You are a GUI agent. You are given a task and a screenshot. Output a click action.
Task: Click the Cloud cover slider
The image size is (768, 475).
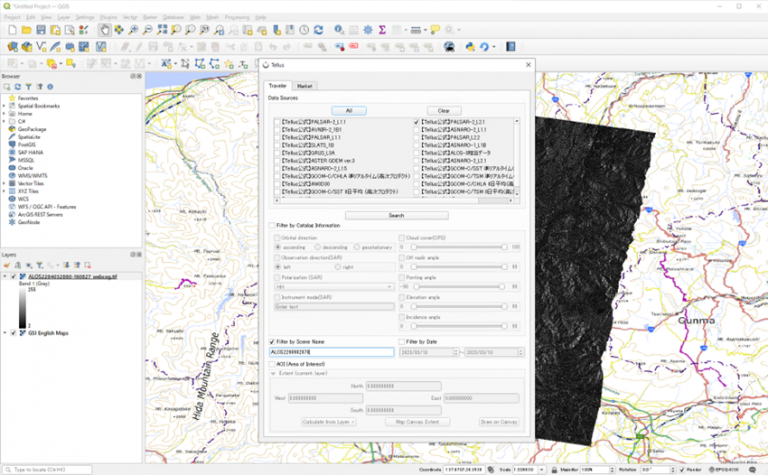[459, 247]
